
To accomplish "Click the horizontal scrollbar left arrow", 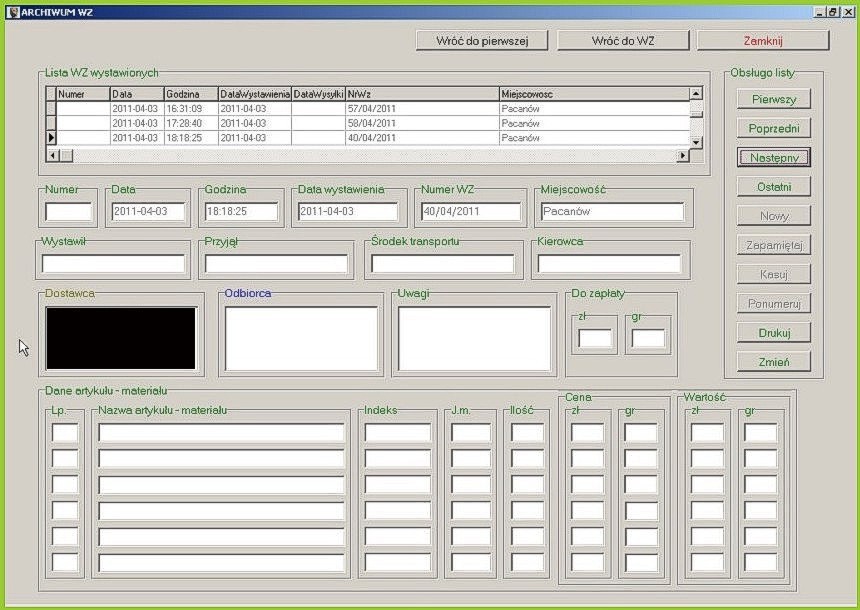I will pyautogui.click(x=53, y=156).
